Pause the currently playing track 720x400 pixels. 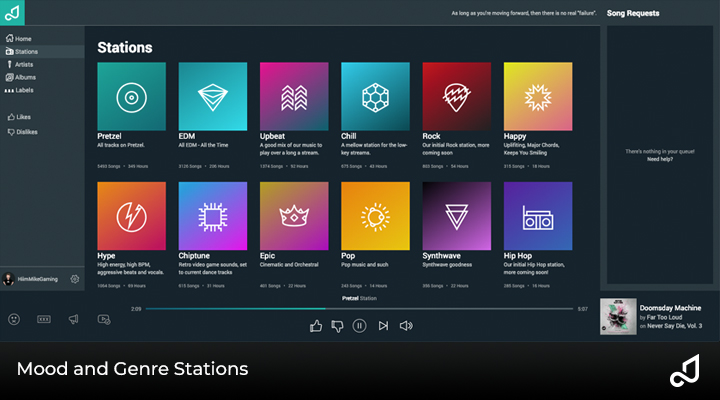[x=359, y=325]
